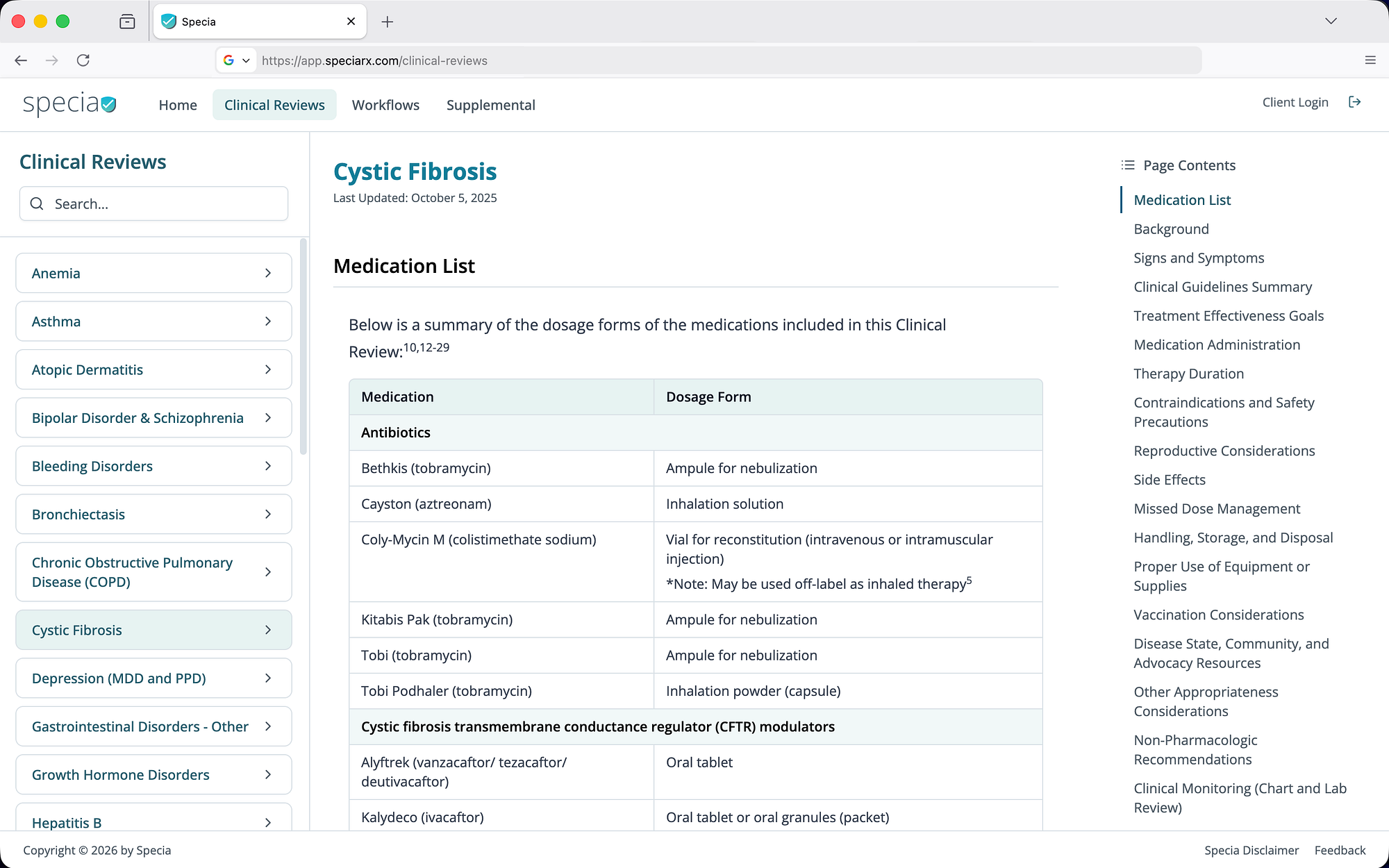
Task: Expand the tab list chevron at top right
Action: (1331, 22)
